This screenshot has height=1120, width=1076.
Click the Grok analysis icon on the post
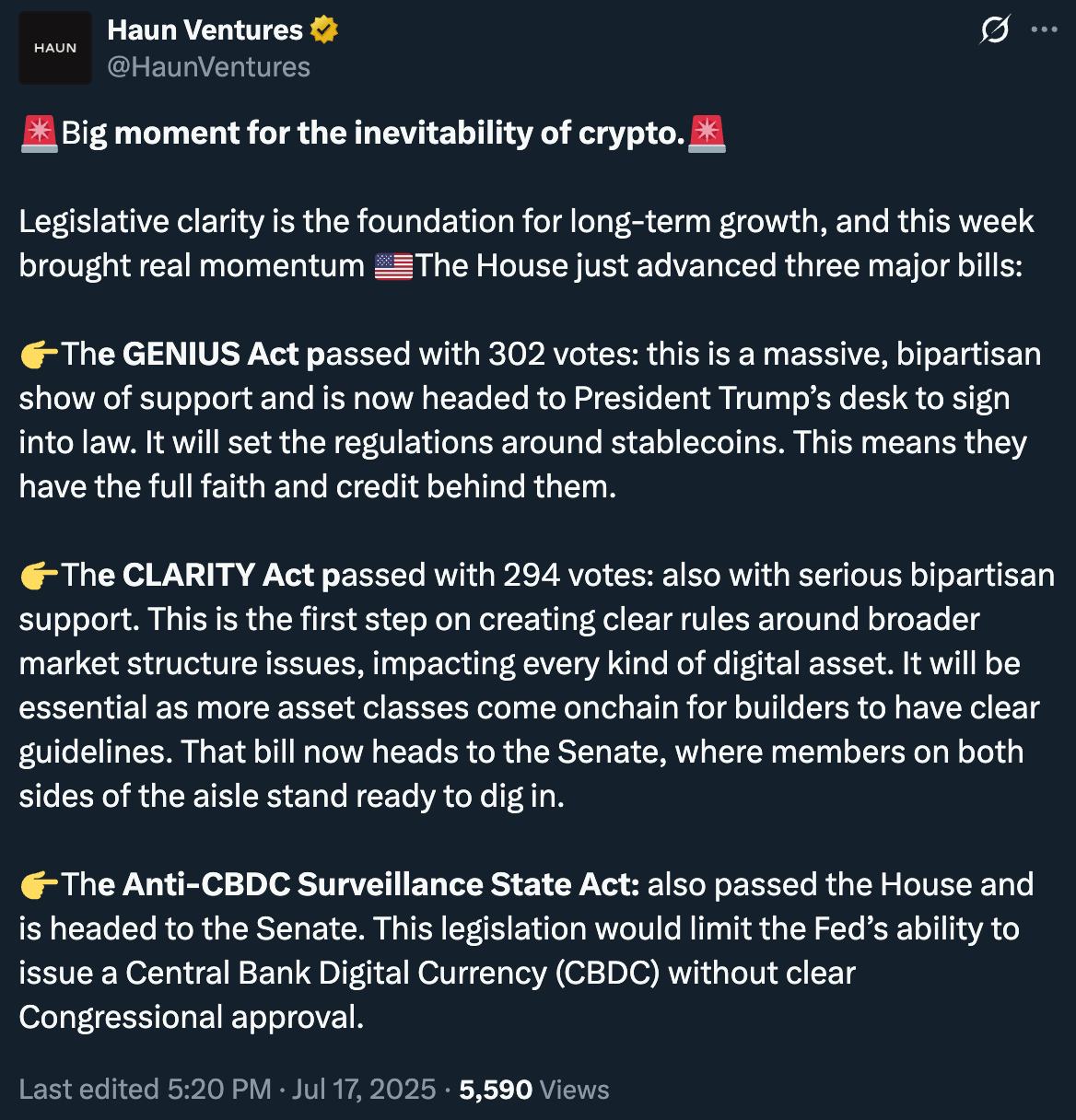(993, 29)
